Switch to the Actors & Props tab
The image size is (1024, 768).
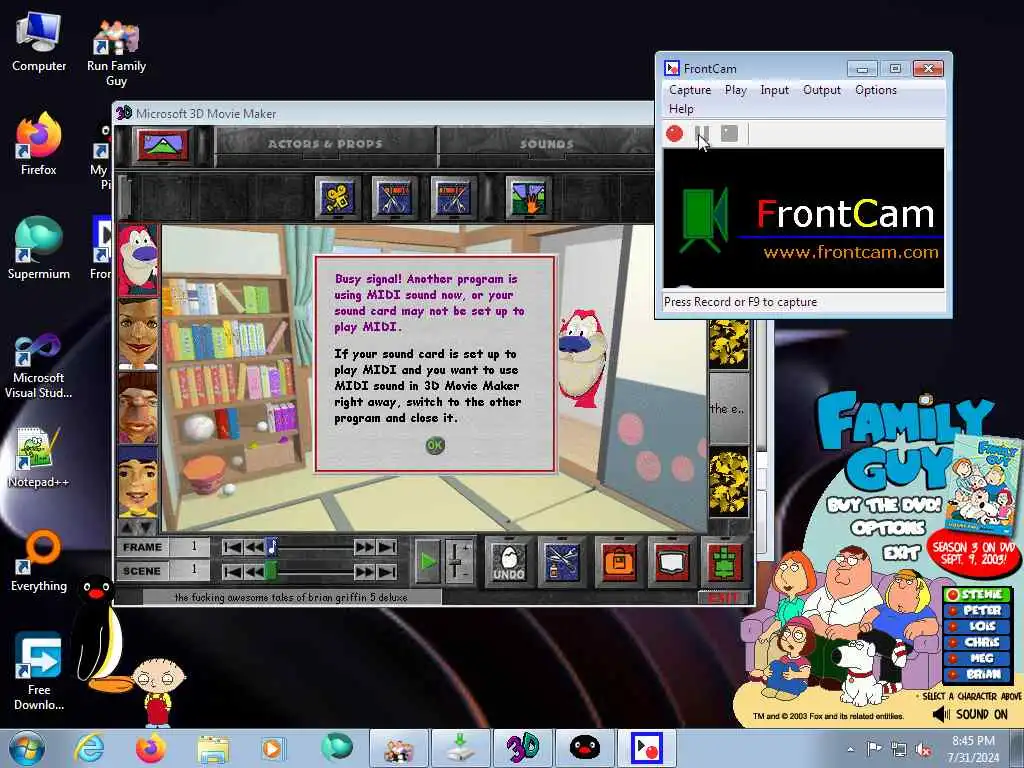(325, 144)
